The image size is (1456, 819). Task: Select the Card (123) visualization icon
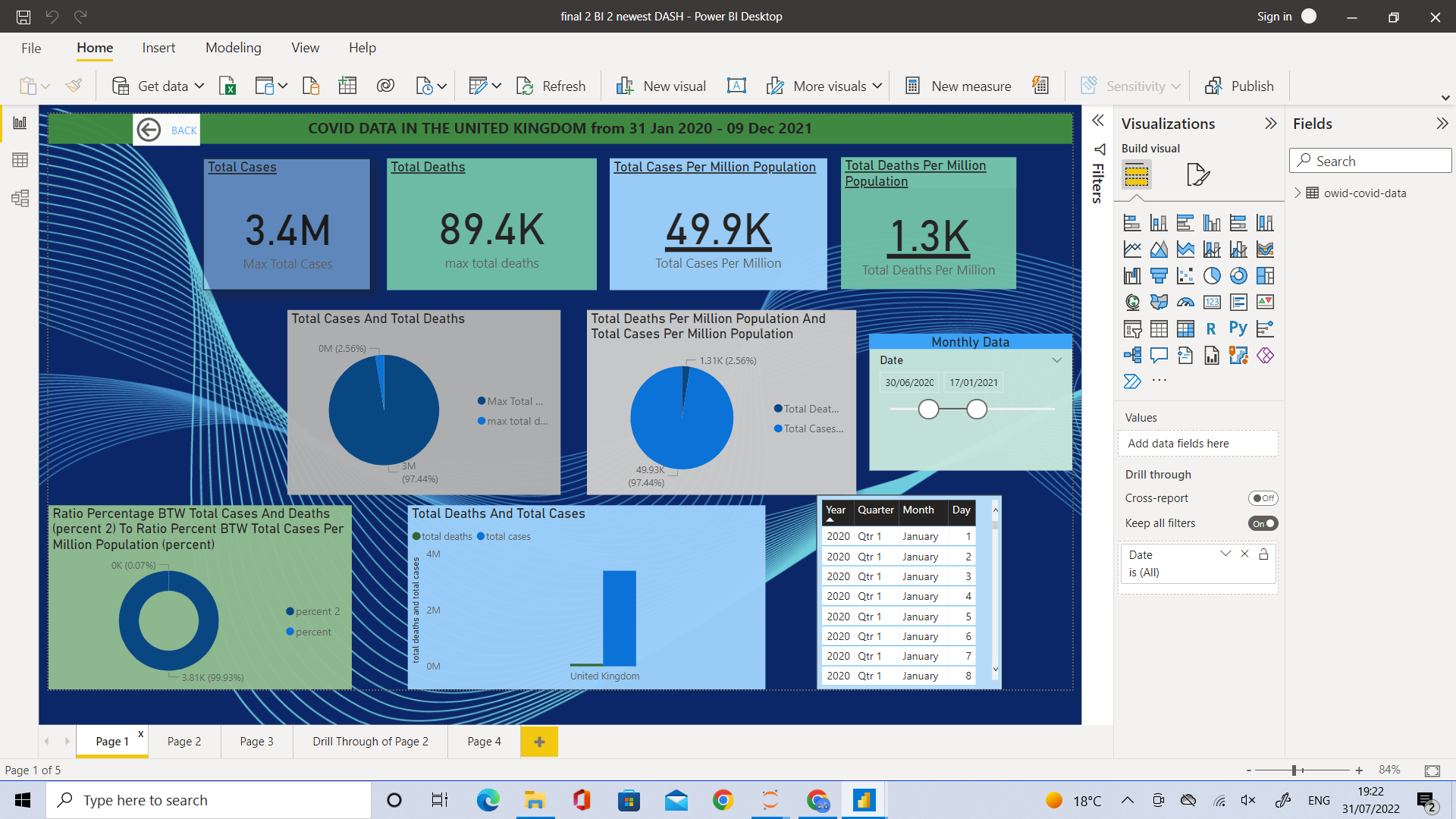pos(1211,302)
